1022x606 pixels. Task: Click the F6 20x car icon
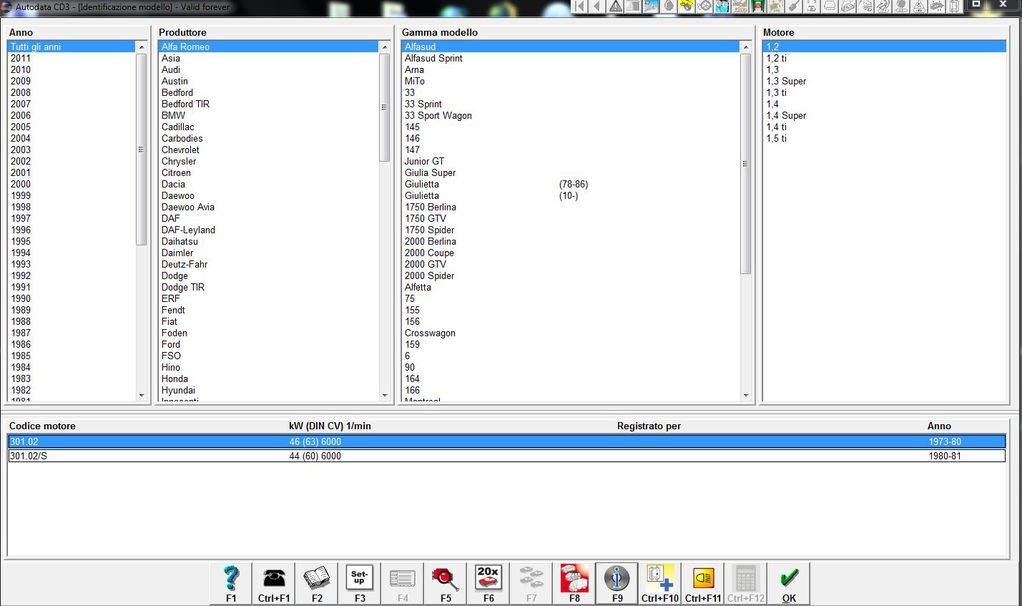pyautogui.click(x=489, y=583)
